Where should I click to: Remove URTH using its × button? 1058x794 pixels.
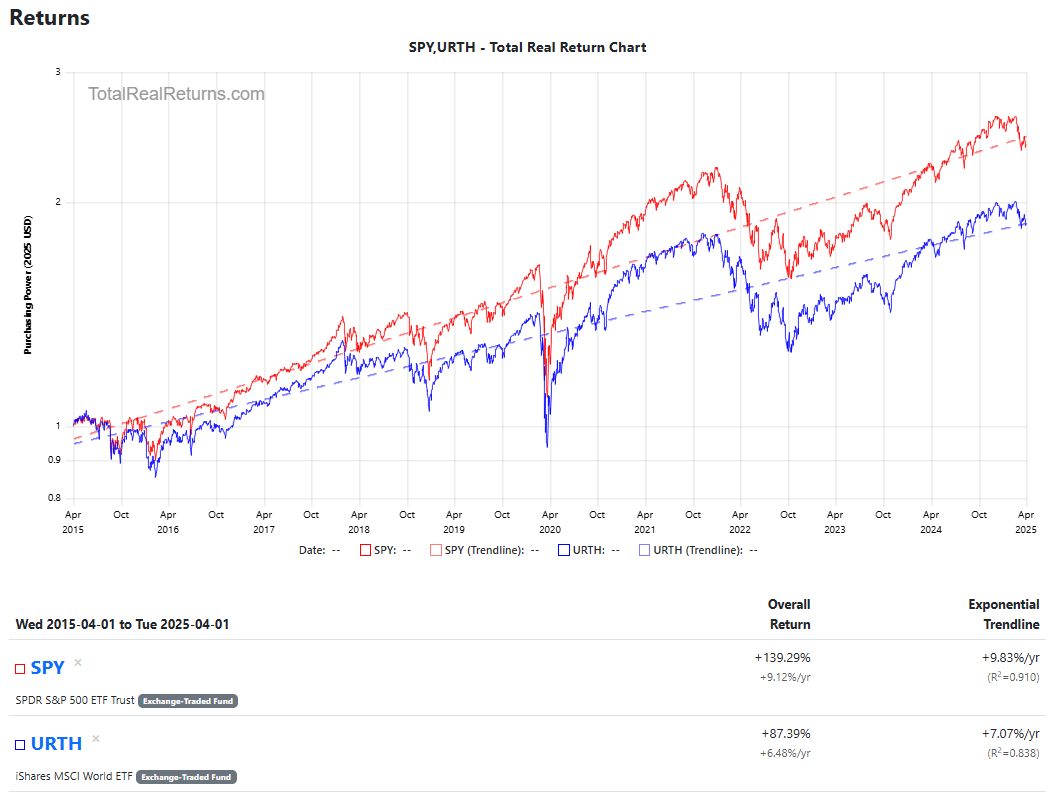[95, 738]
